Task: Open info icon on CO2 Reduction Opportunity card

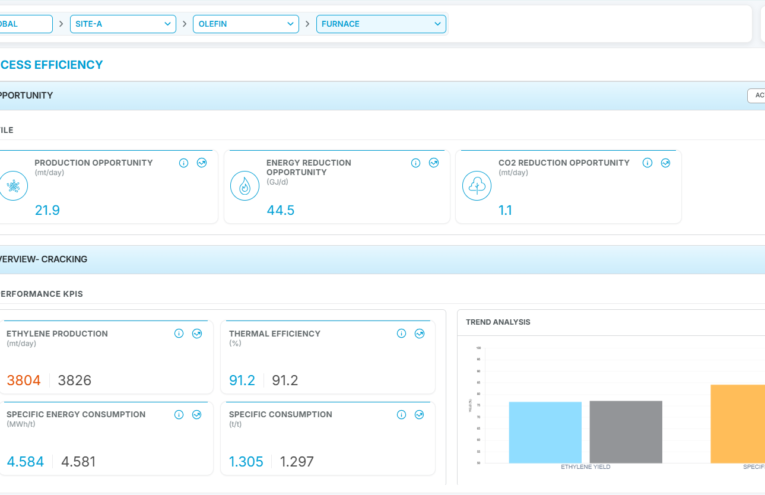Action: [x=647, y=163]
